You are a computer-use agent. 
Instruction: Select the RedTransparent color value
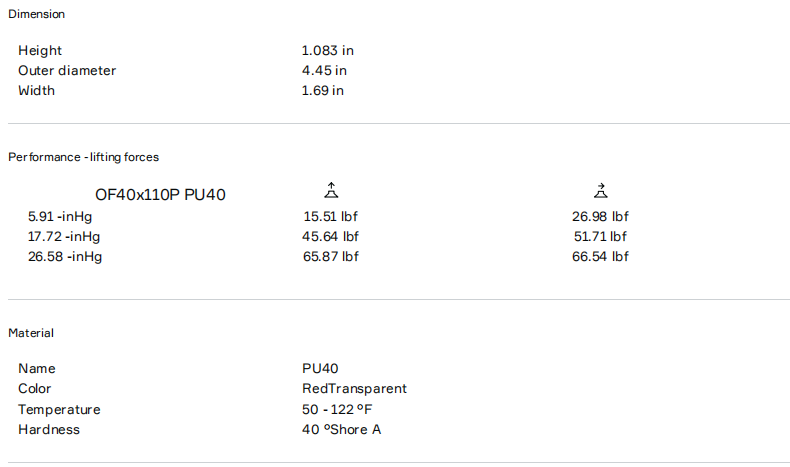(x=354, y=388)
